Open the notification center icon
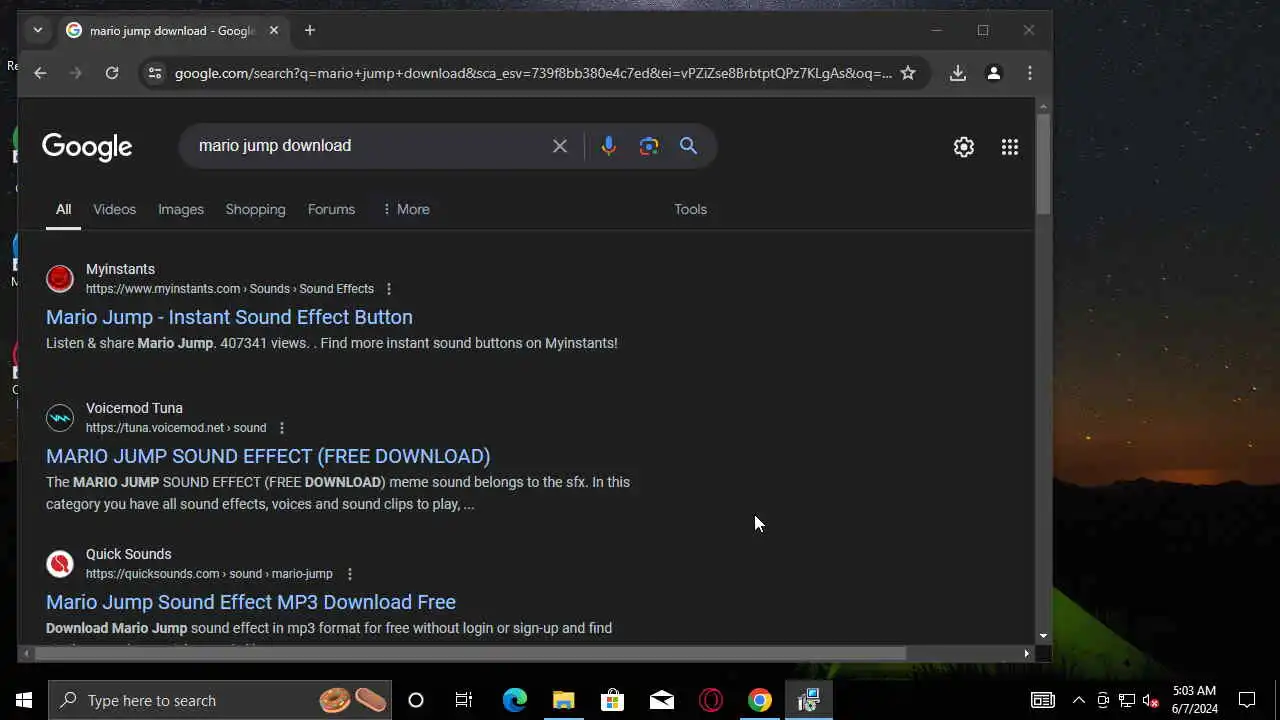This screenshot has width=1280, height=720. tap(1247, 700)
